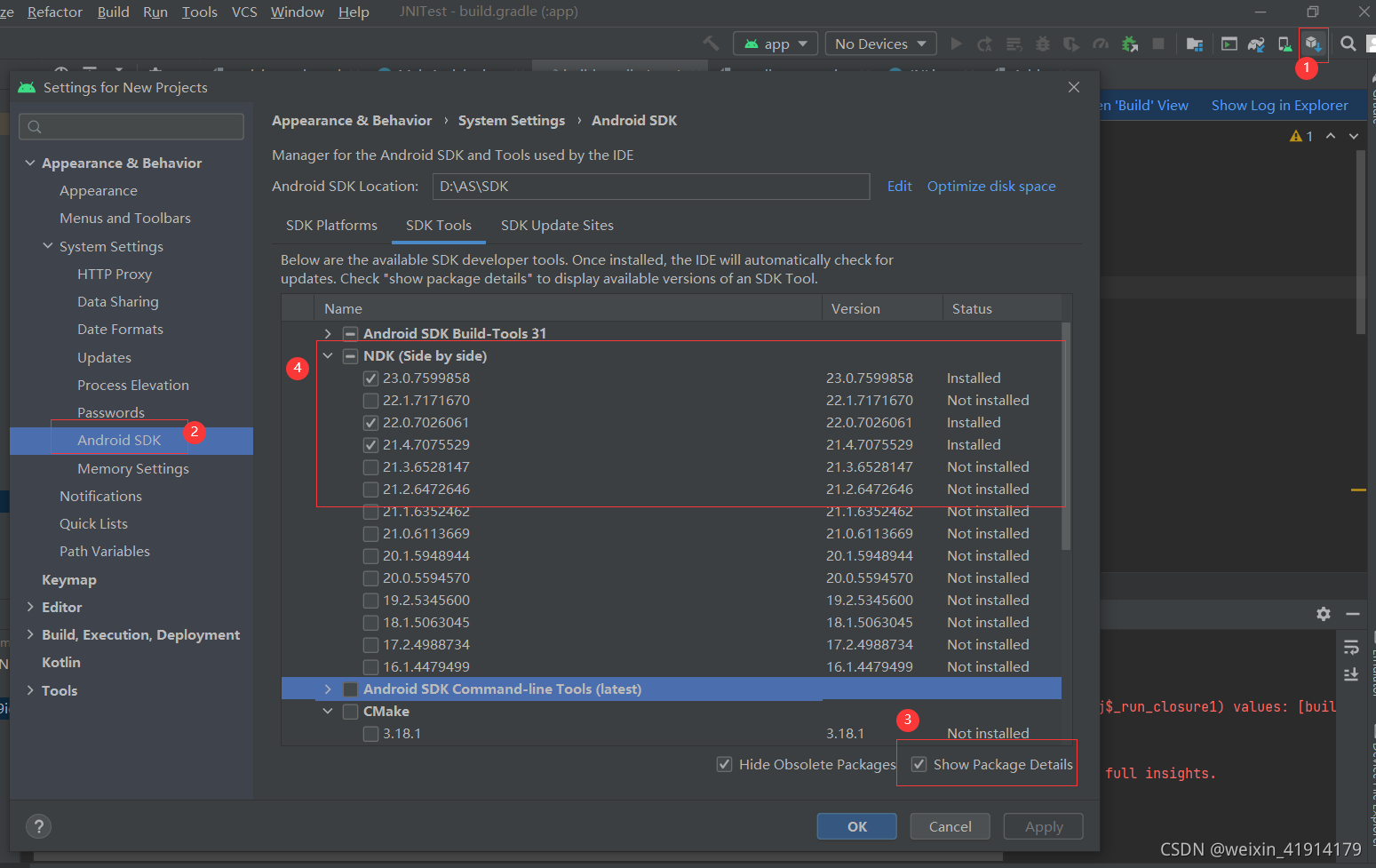Viewport: 1376px width, 868px height.
Task: Collapse System Settings tree node
Action: point(48,246)
